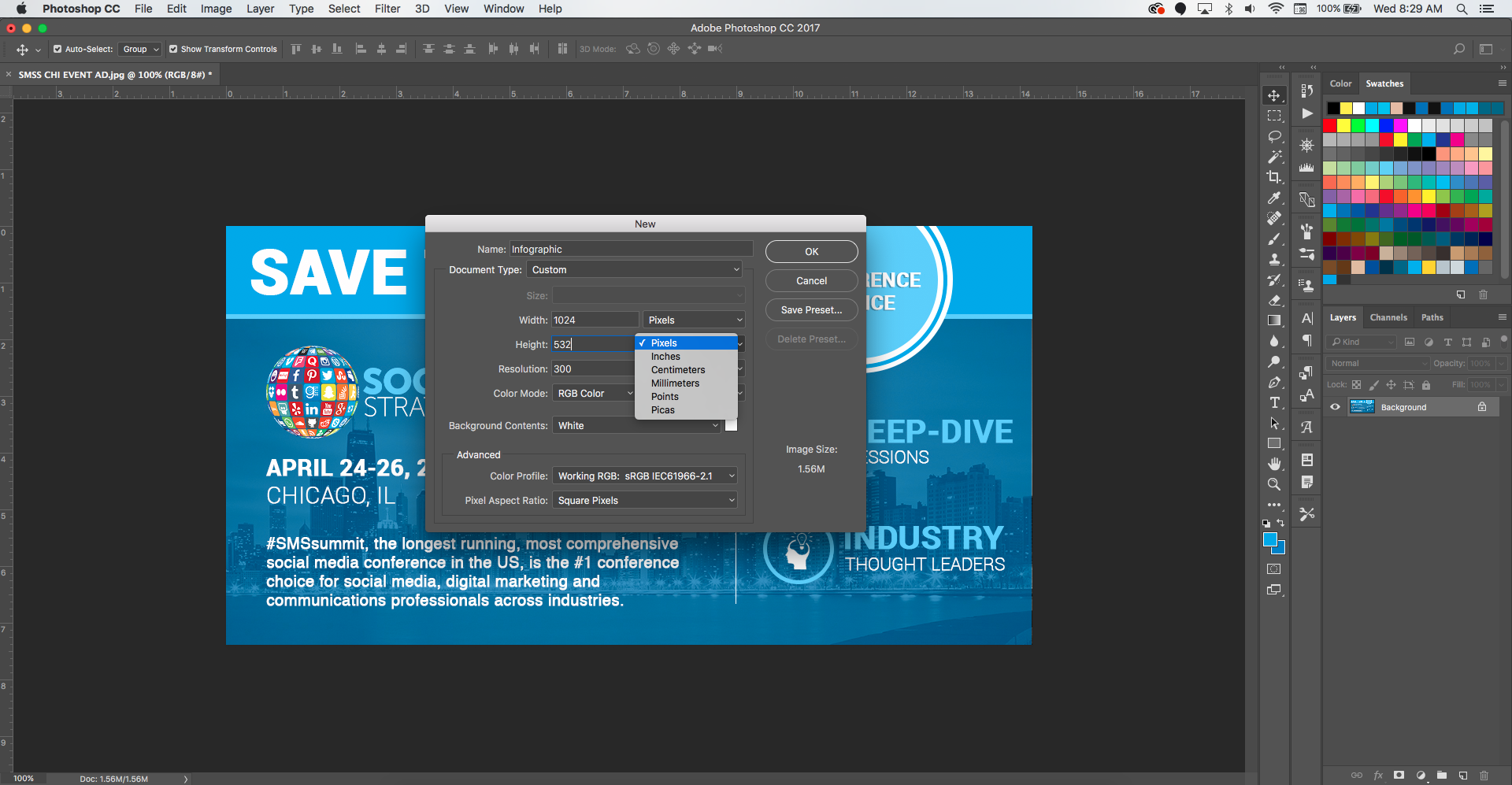The width and height of the screenshot is (1512, 785).
Task: Toggle pixel layer filter icon
Action: pyautogui.click(x=1410, y=342)
